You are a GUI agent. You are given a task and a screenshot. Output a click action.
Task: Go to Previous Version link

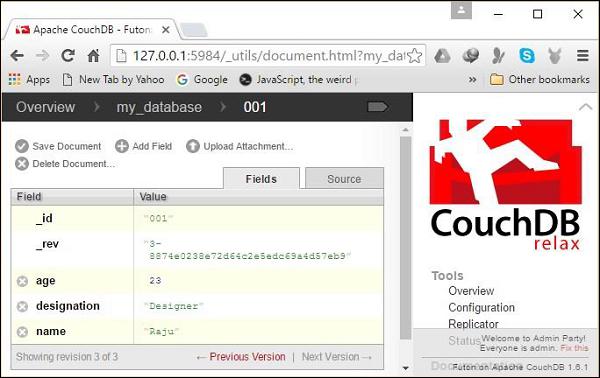point(247,357)
